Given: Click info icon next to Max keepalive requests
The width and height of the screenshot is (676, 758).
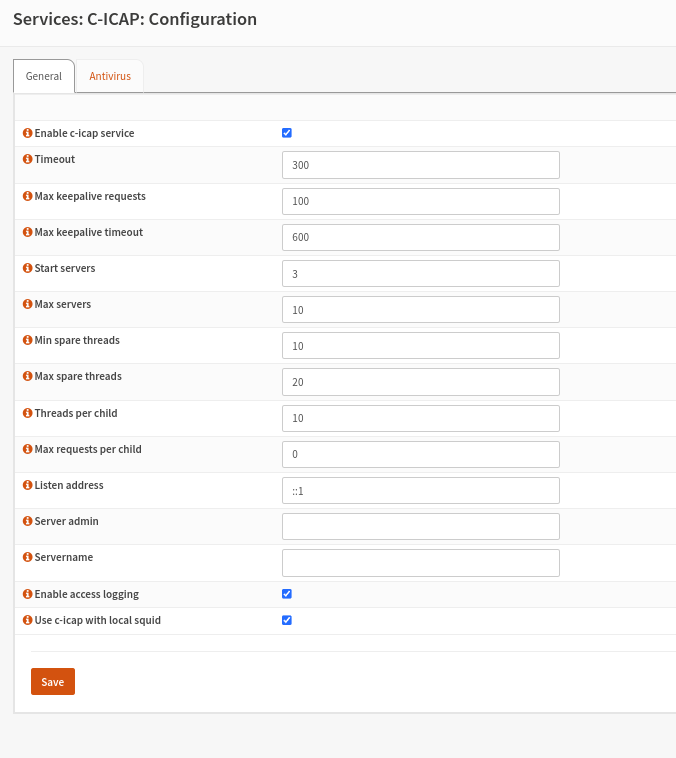Looking at the screenshot, I should tap(27, 196).
